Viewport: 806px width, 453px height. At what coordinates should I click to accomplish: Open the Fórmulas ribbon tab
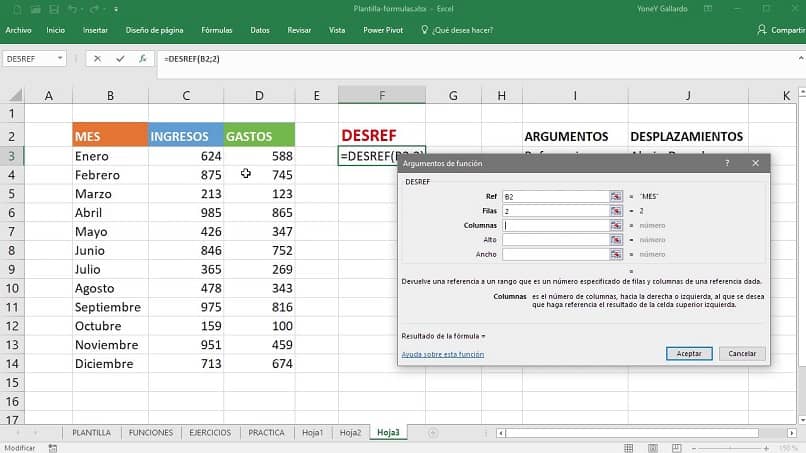[215, 30]
